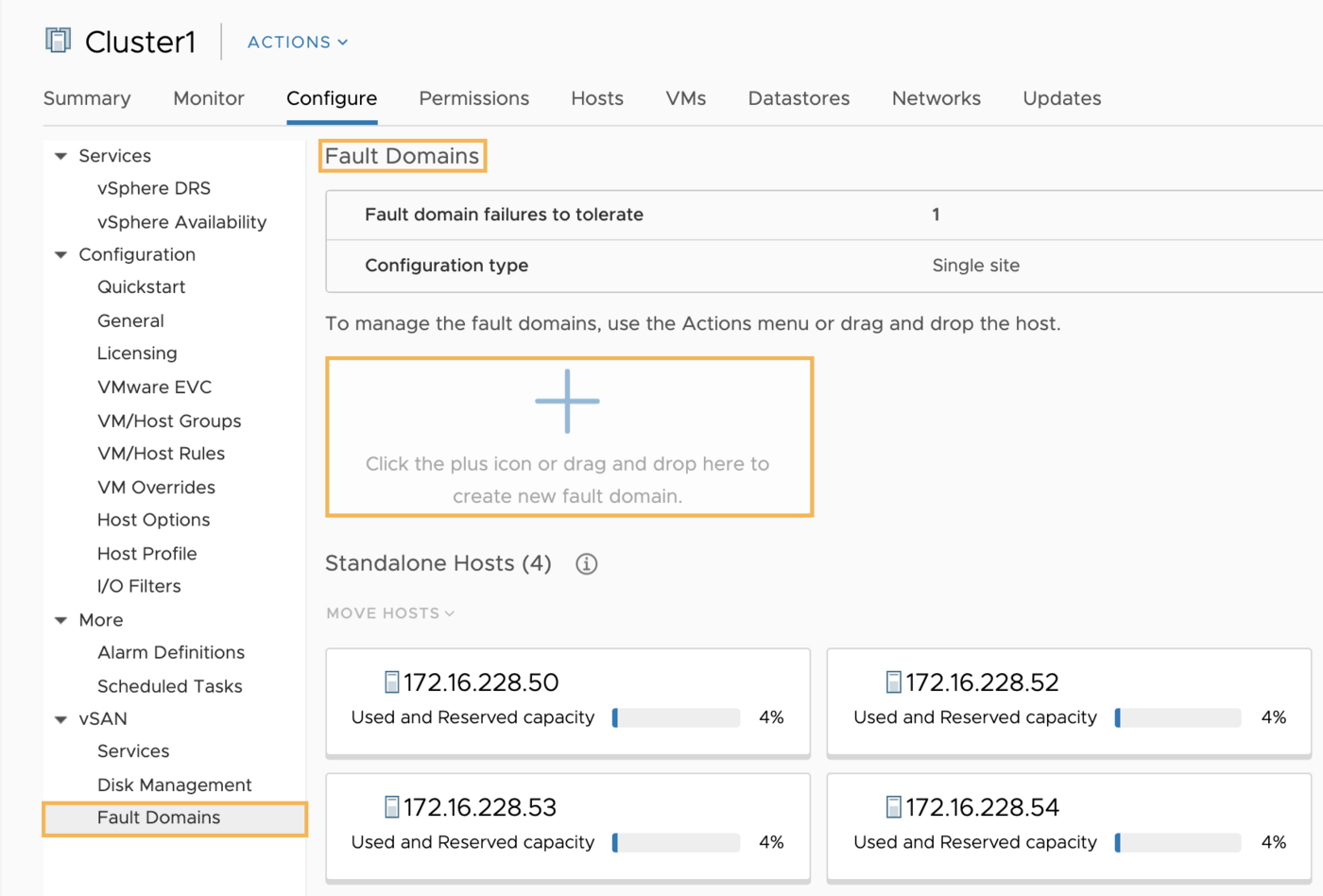Screen dimensions: 1323x896
Task: Collapse the Configuration tree section
Action: coord(61,255)
